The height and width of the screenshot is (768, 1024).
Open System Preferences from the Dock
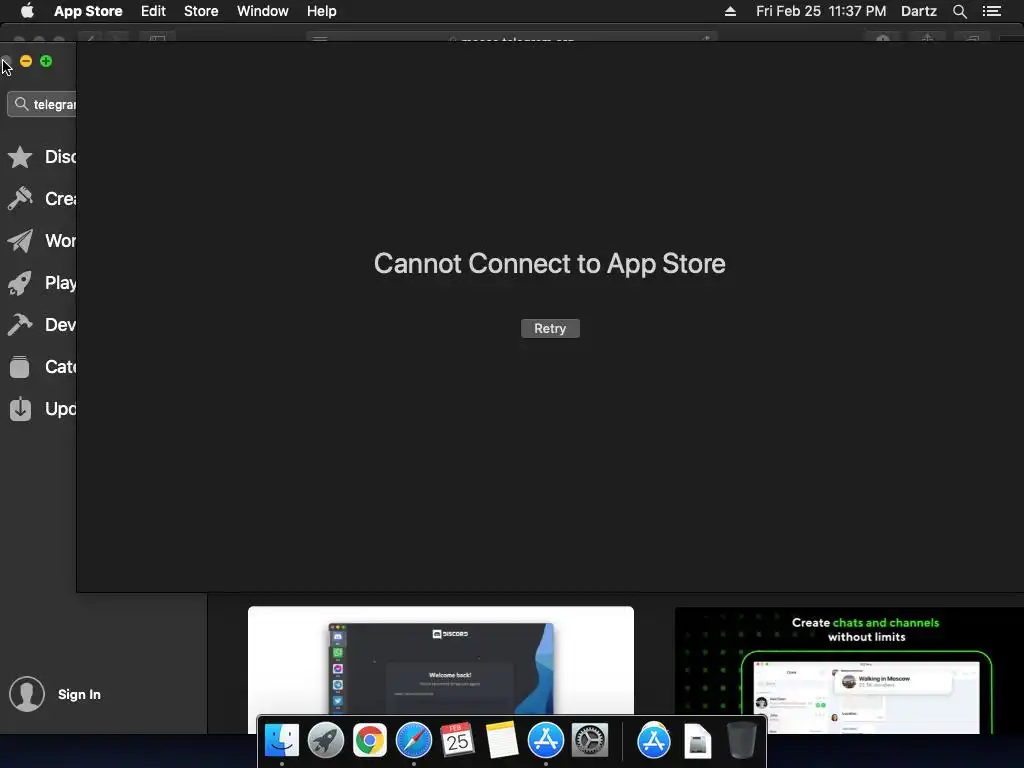(590, 740)
